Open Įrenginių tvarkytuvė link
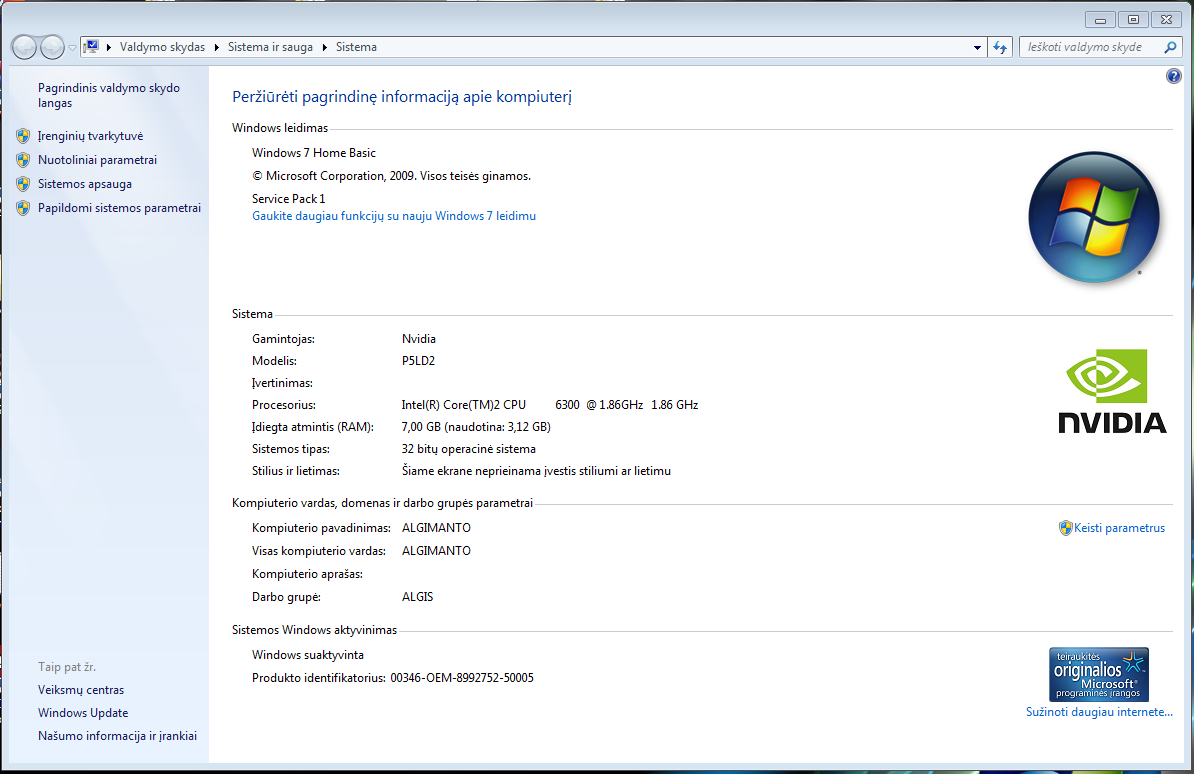 click(x=91, y=136)
